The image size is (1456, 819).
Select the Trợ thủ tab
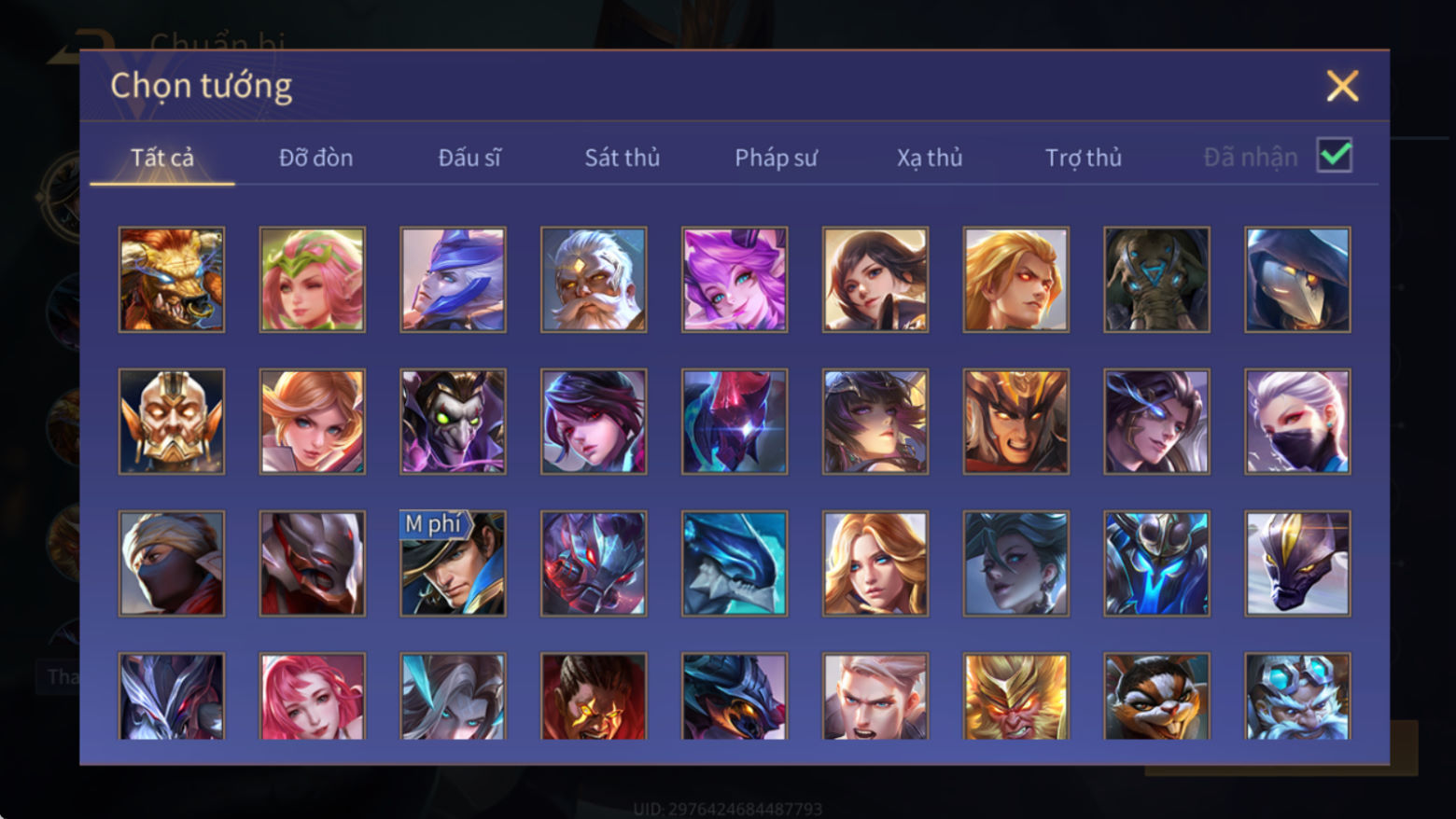click(1084, 158)
